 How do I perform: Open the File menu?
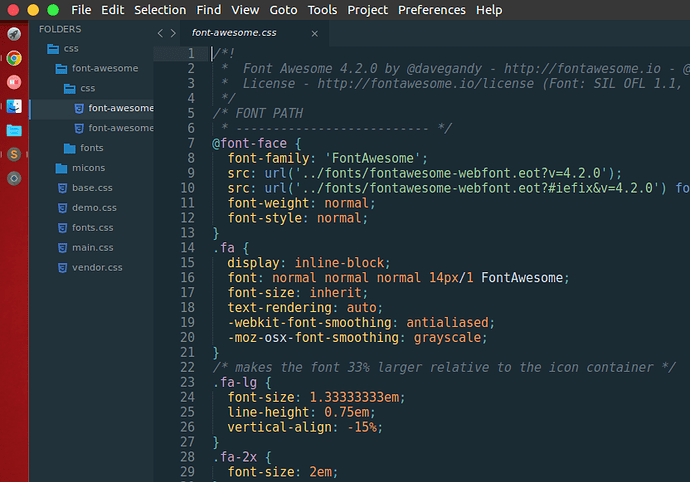81,10
